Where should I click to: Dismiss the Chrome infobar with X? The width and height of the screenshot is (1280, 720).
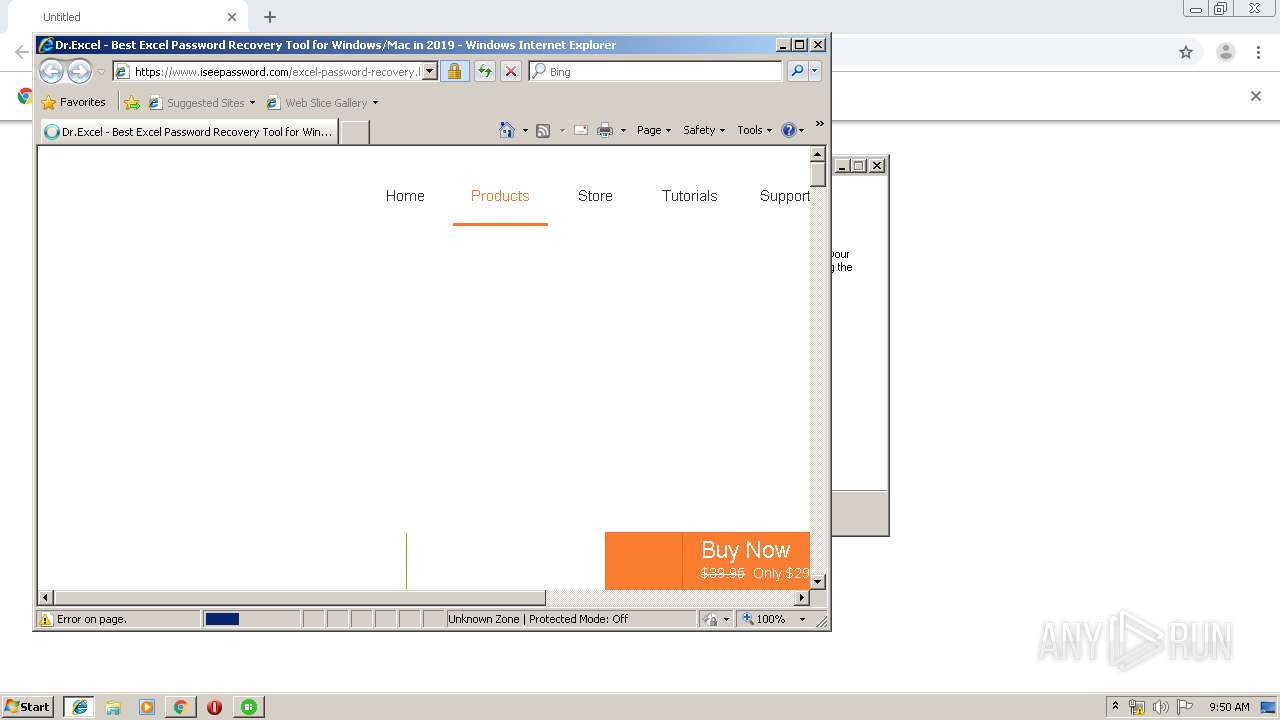1256,96
